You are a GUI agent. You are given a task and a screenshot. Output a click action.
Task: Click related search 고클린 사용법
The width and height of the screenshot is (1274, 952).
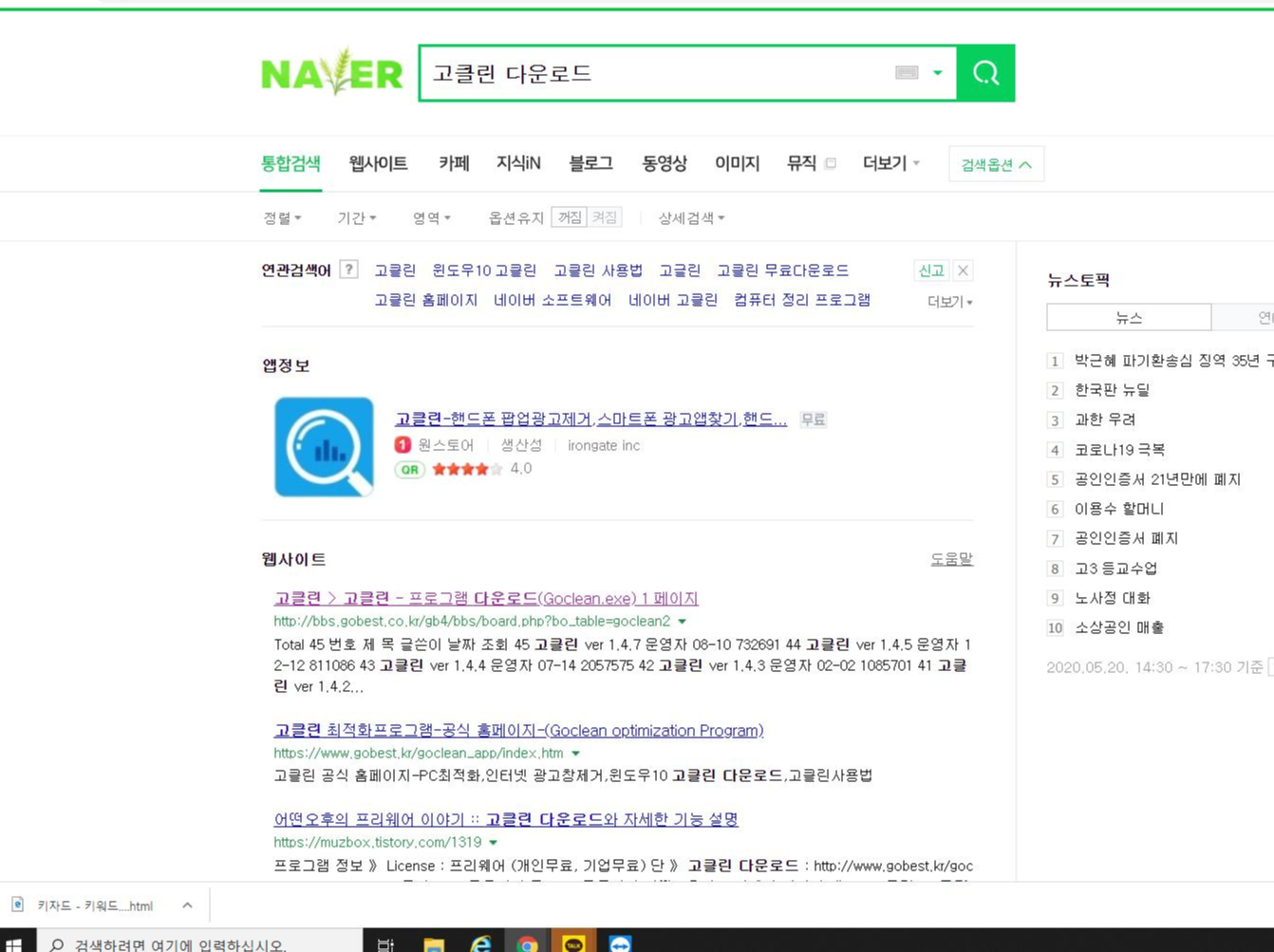pos(598,271)
